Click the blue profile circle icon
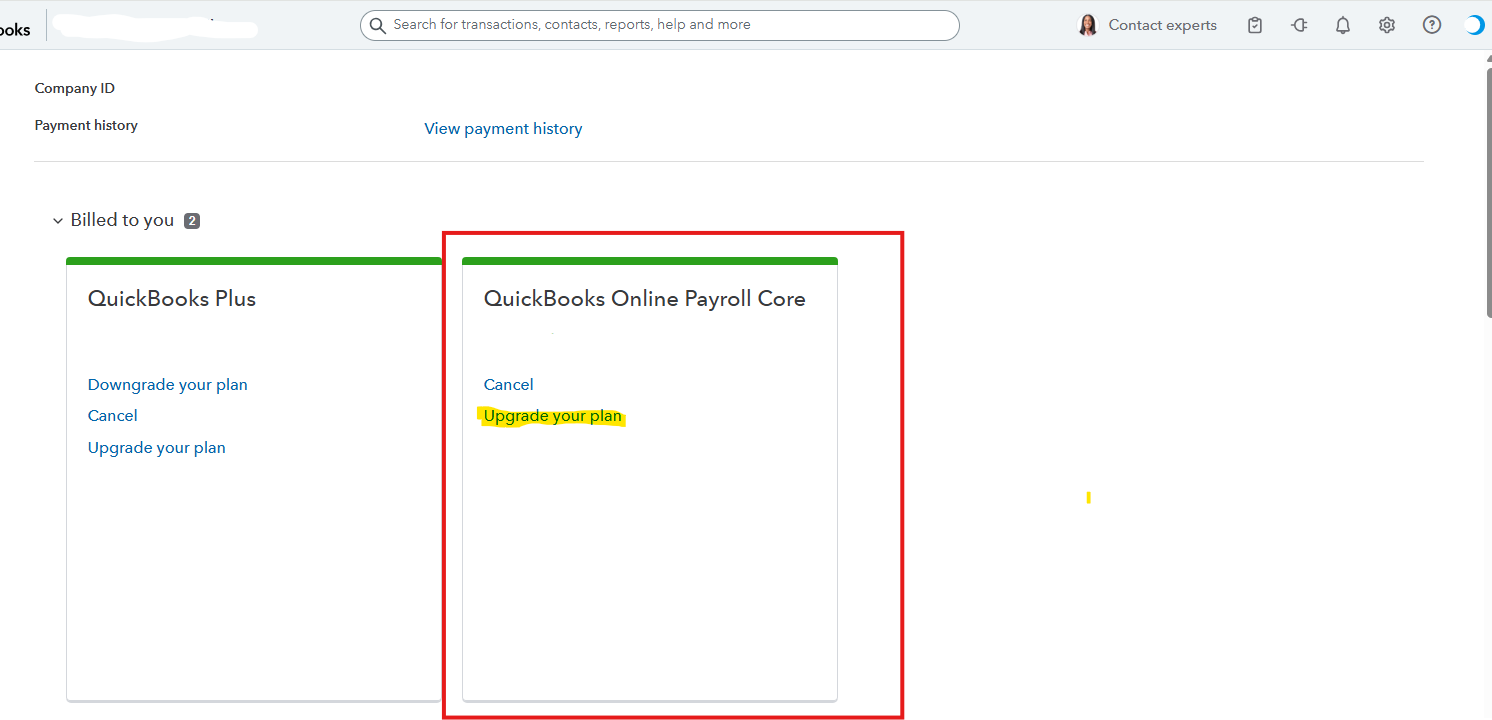This screenshot has height=720, width=1492. tap(1475, 25)
